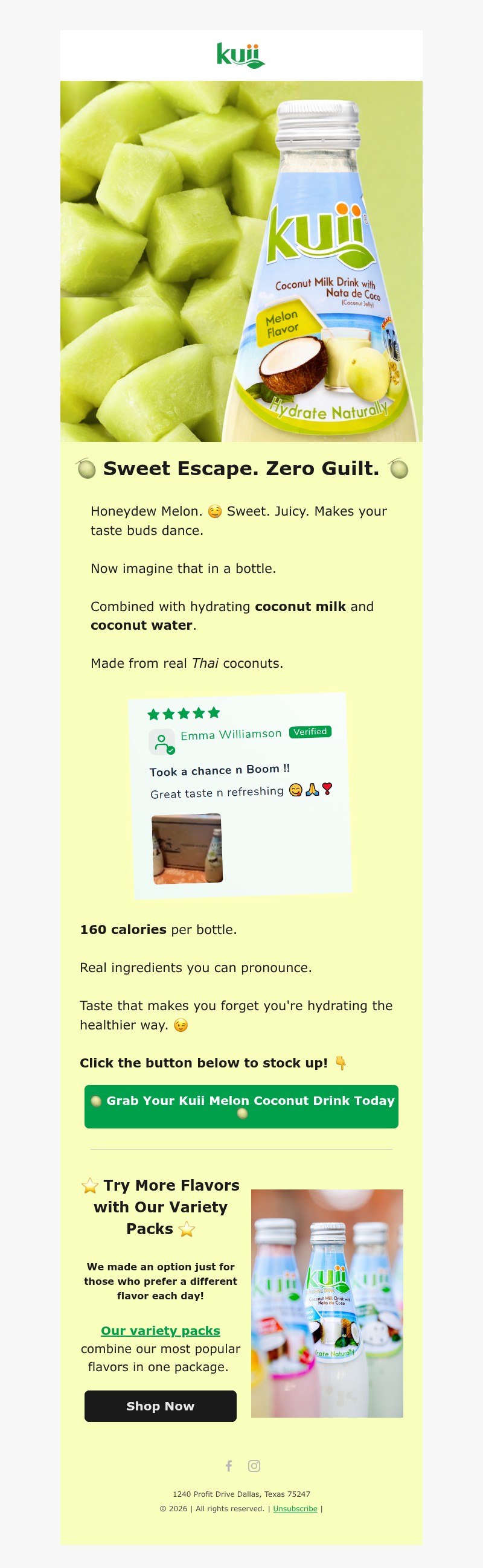Viewport: 483px width, 1568px height.
Task: Open the Facebook social icon
Action: [x=229, y=1466]
